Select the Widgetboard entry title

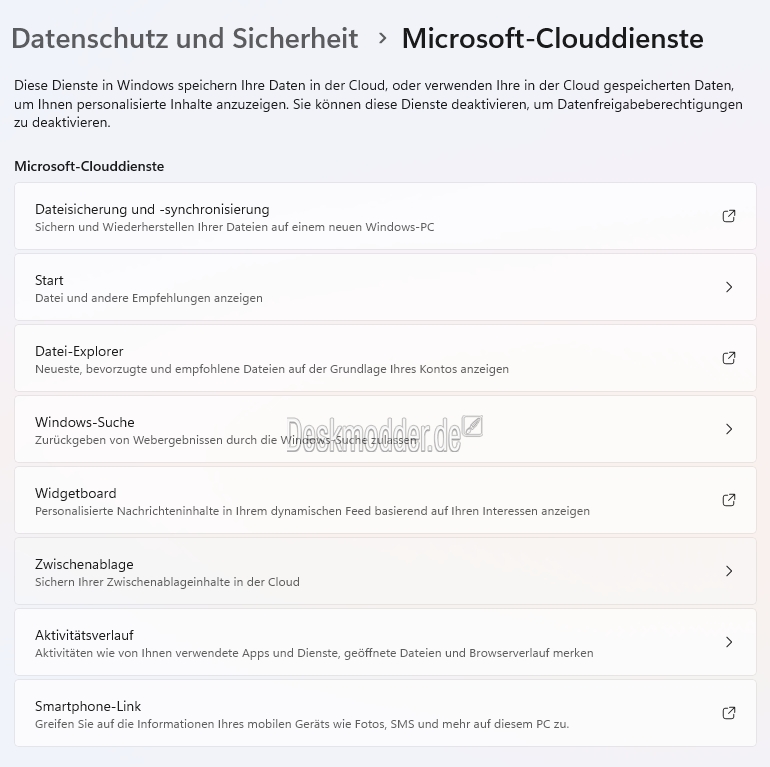76,493
